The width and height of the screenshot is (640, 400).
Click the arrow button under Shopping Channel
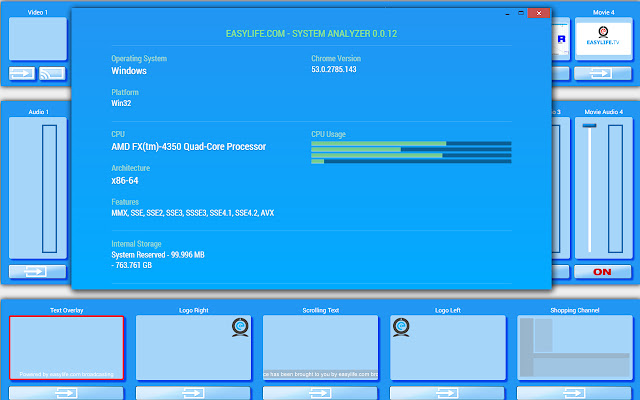point(574,393)
